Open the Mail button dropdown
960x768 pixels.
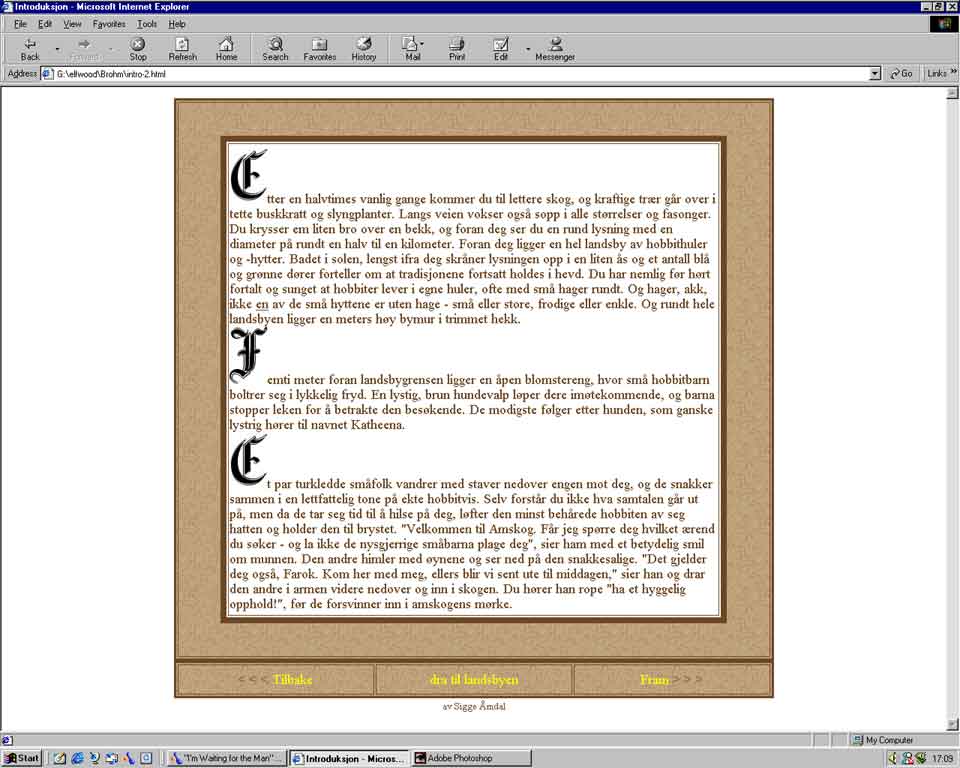[422, 44]
